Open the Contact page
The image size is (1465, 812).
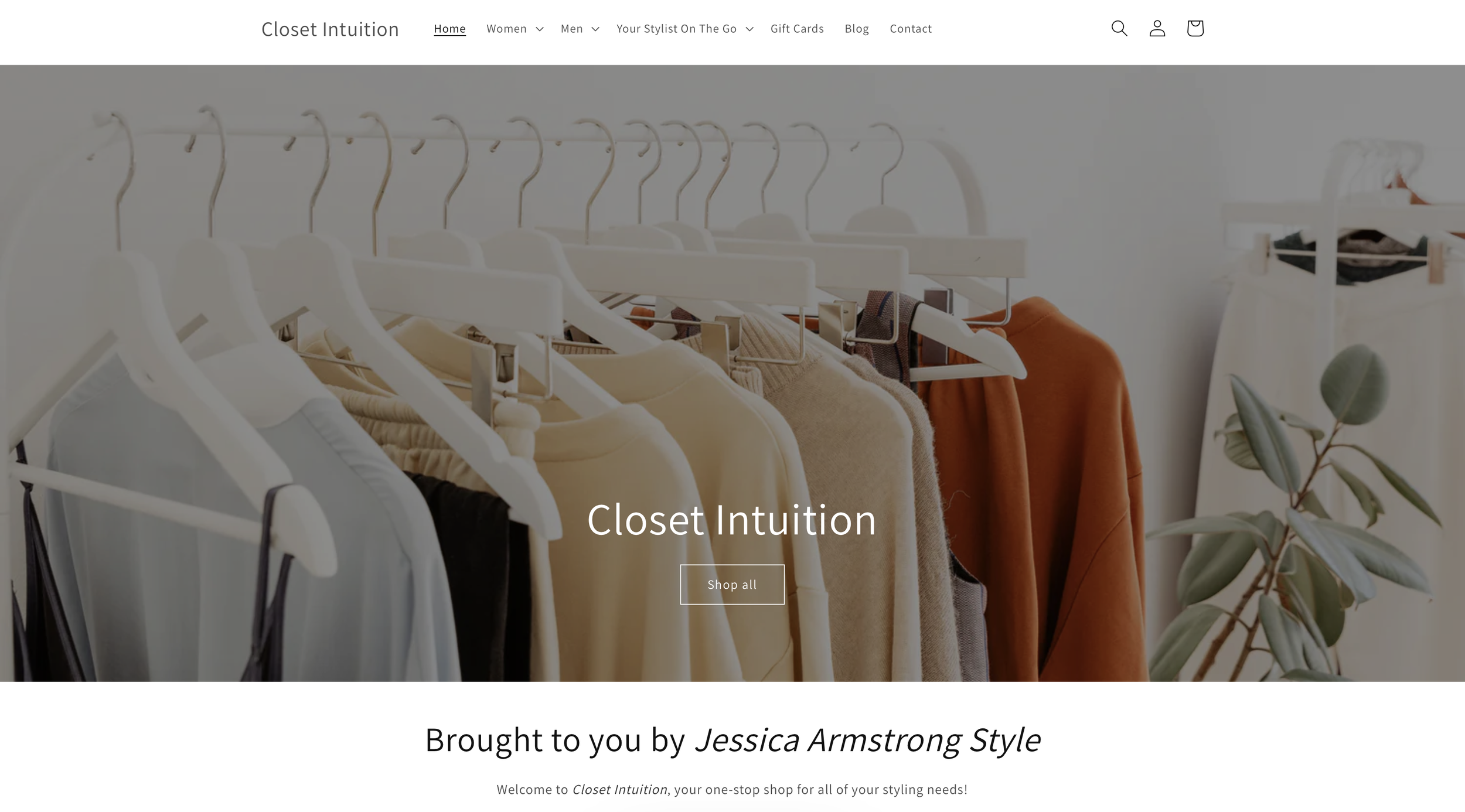[x=911, y=29]
